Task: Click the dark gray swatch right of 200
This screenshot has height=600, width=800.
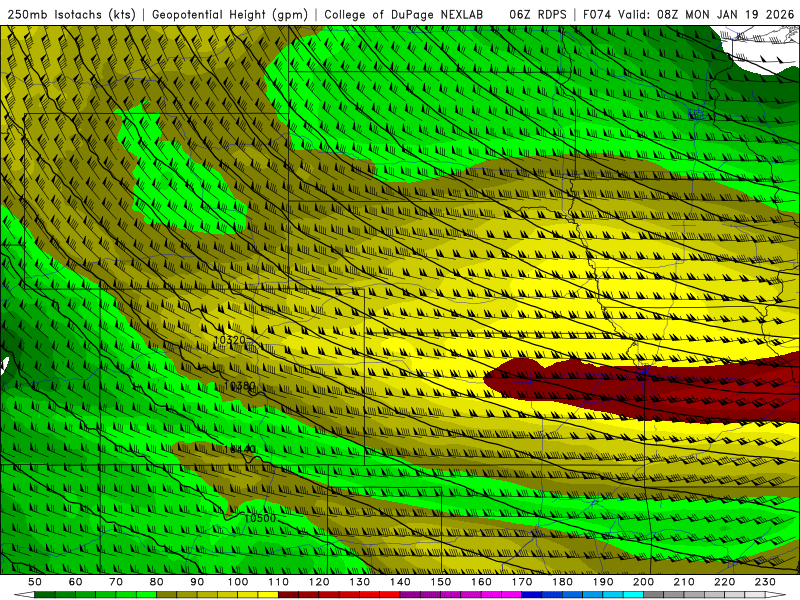Action: tap(654, 595)
